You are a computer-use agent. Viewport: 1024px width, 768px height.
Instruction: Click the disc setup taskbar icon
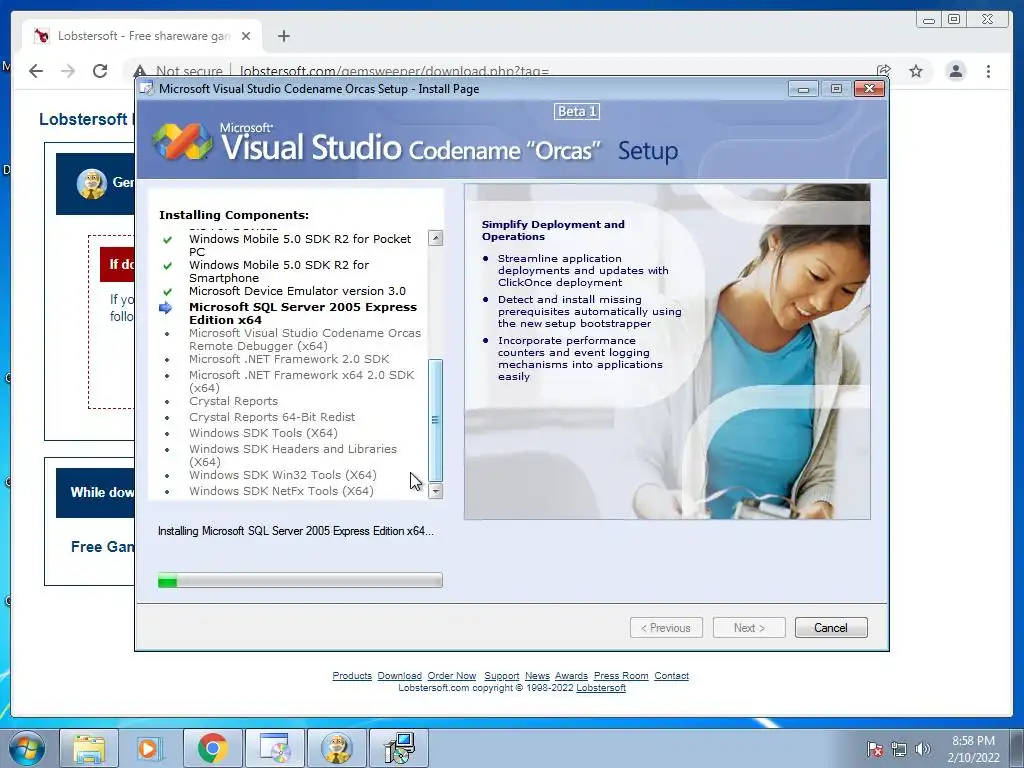point(274,748)
